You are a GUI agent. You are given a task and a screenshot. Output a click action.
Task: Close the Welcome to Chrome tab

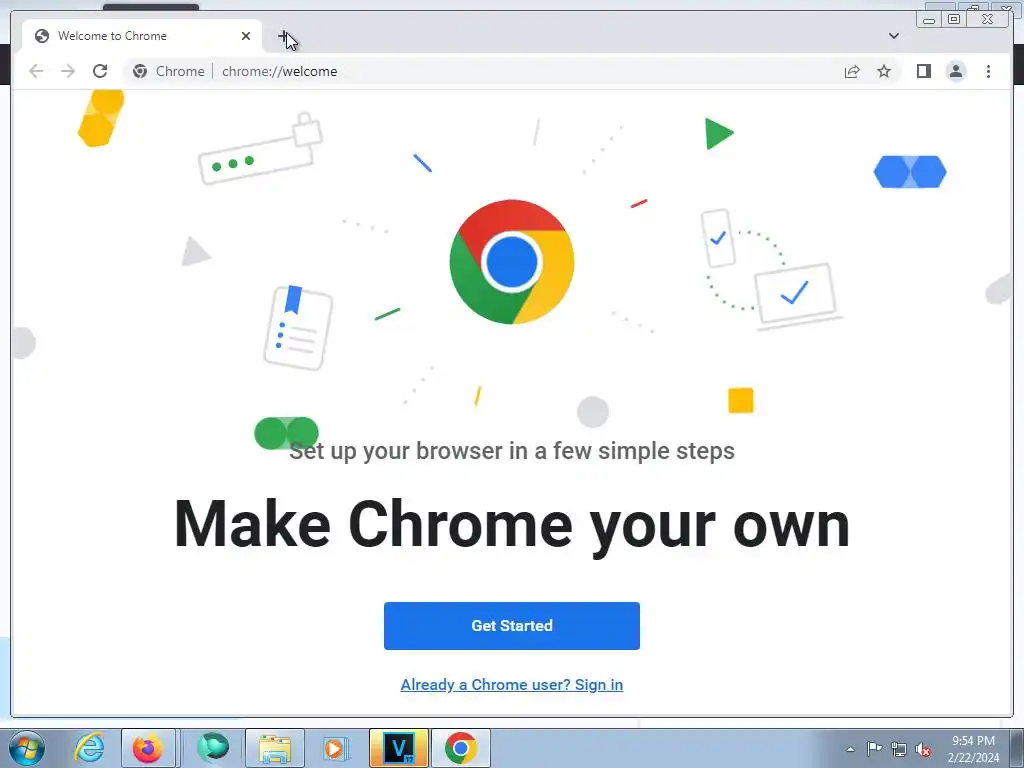tap(246, 36)
